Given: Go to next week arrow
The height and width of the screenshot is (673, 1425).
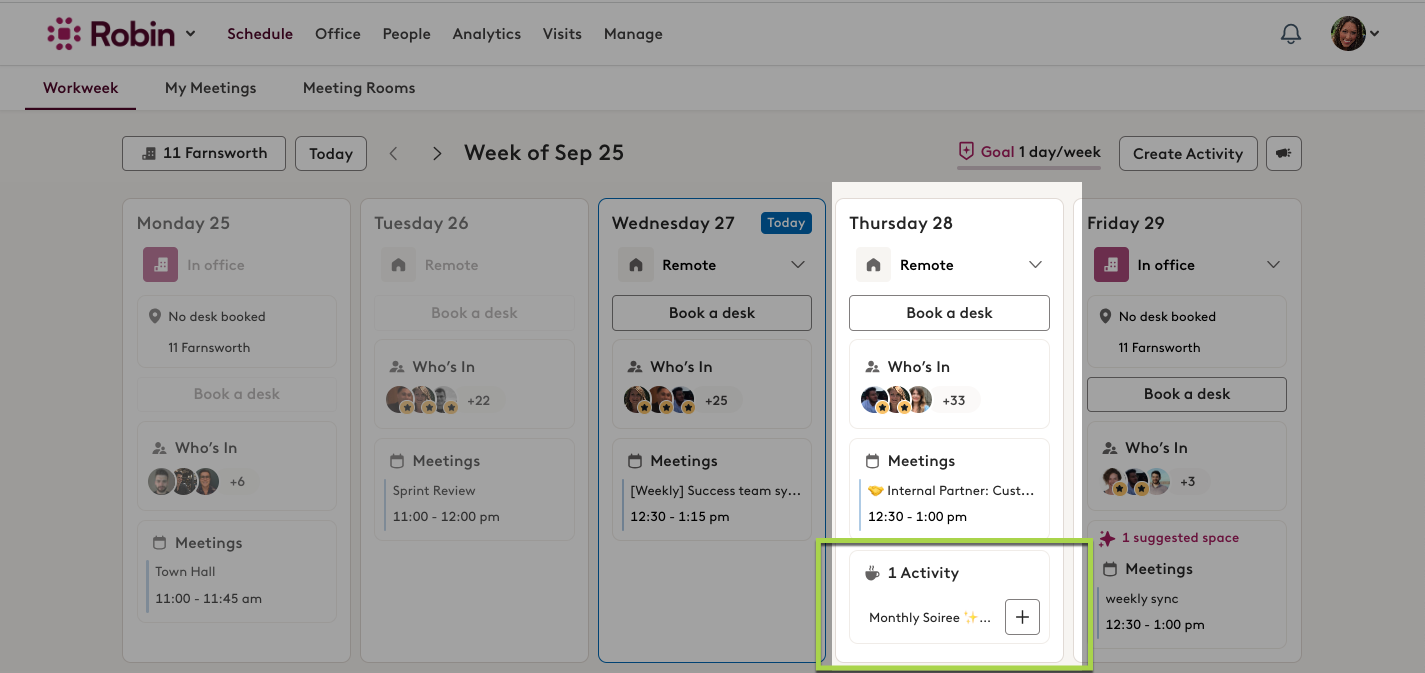Looking at the screenshot, I should (437, 153).
